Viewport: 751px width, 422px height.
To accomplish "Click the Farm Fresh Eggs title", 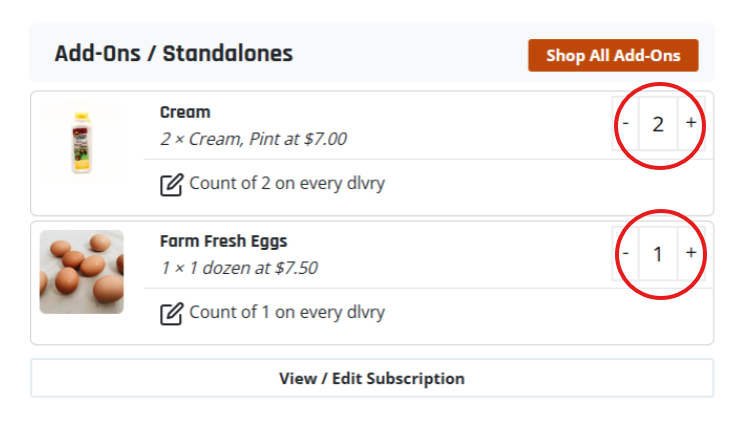I will point(224,241).
